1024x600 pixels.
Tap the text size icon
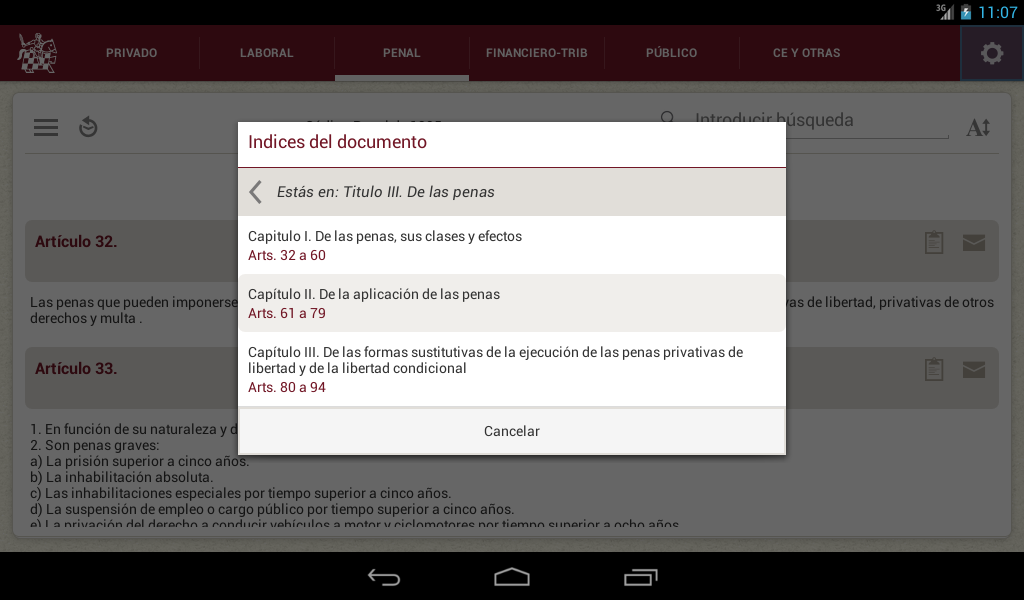click(x=978, y=127)
